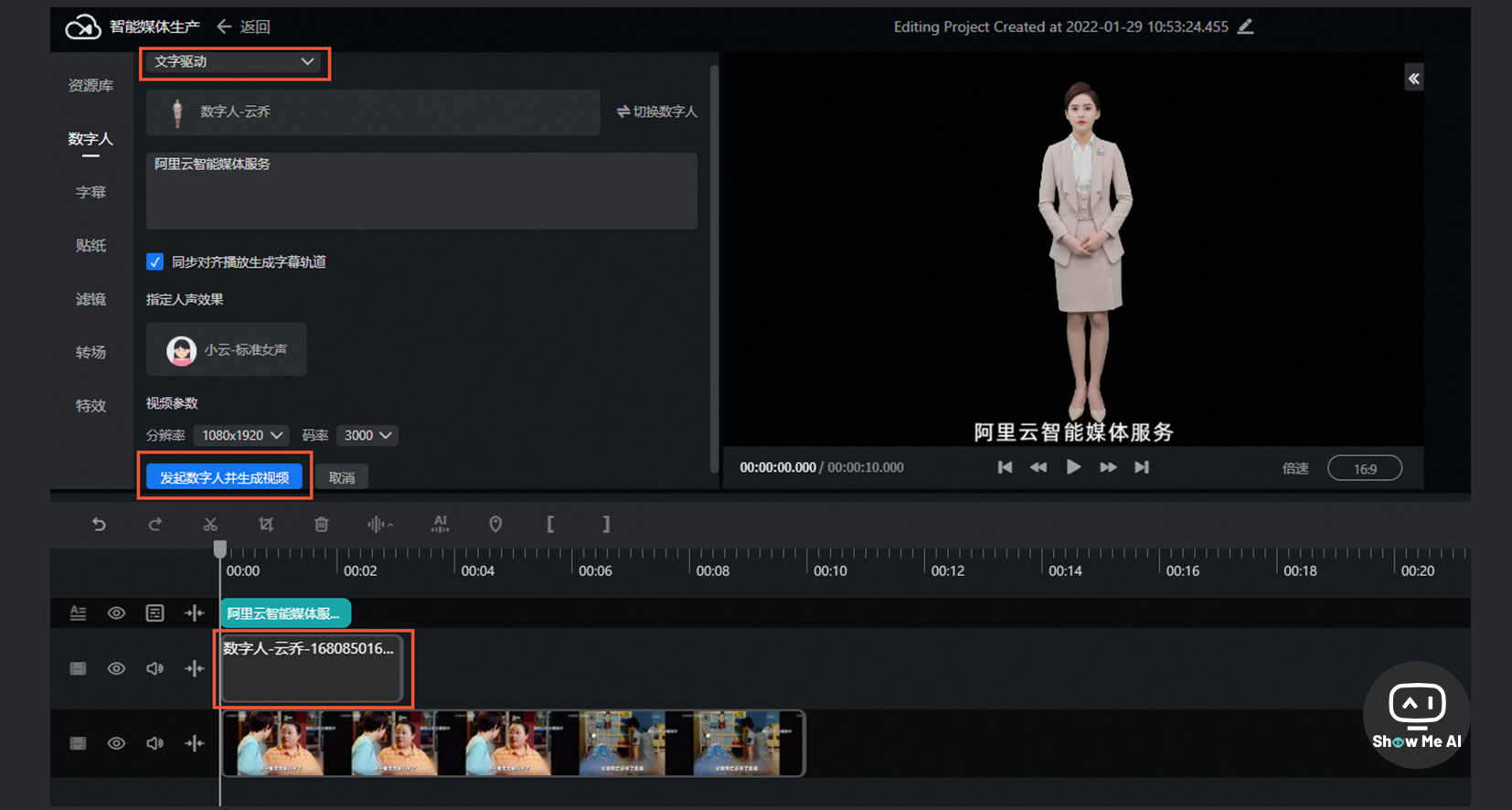Screen dimensions: 1512x810
Task: Jump to the end of the preview
Action: pos(1142,467)
